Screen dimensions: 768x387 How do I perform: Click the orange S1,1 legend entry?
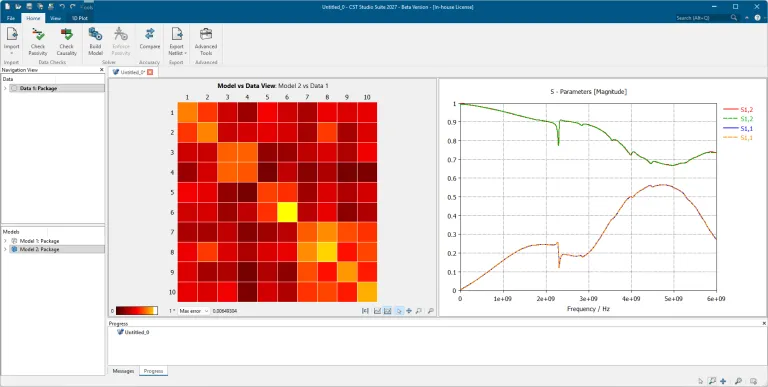pos(739,138)
